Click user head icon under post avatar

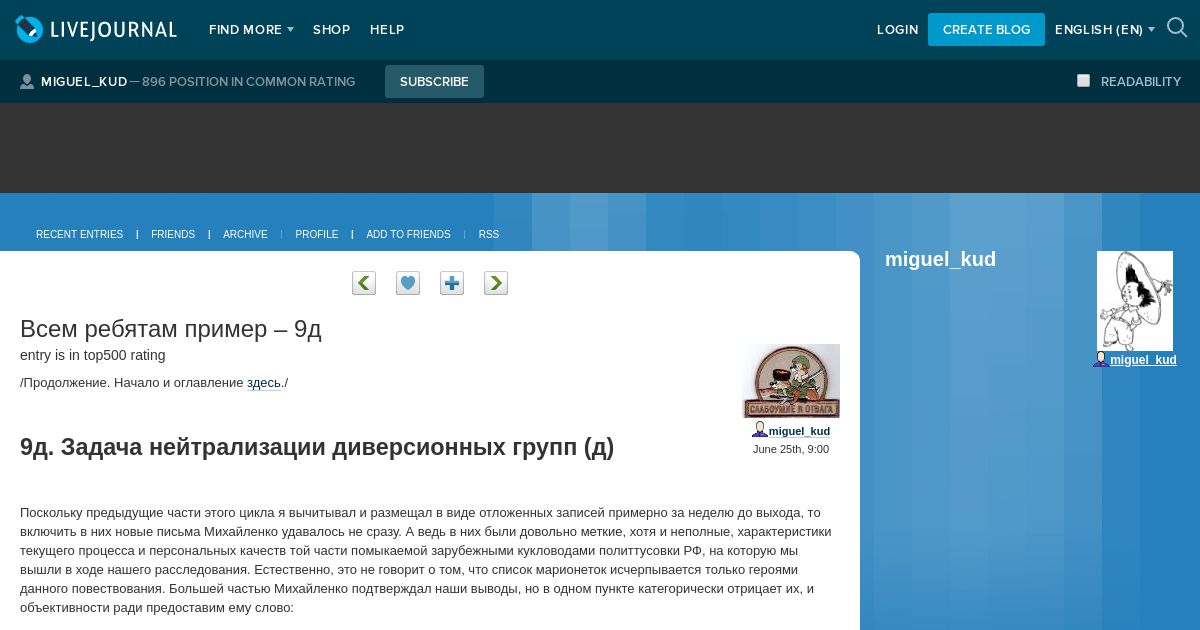pos(760,430)
